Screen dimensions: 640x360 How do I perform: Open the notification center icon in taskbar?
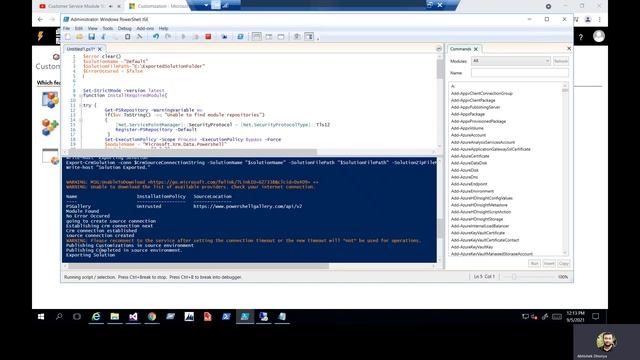pos(596,316)
